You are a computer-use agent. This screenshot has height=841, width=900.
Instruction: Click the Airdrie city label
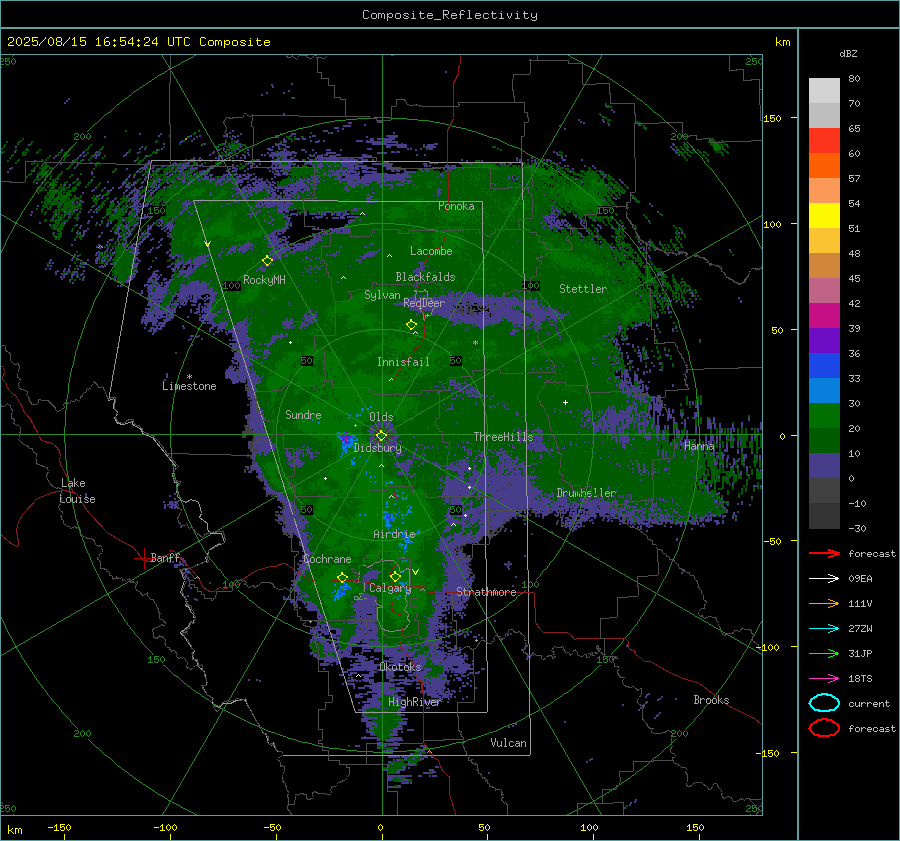click(394, 534)
